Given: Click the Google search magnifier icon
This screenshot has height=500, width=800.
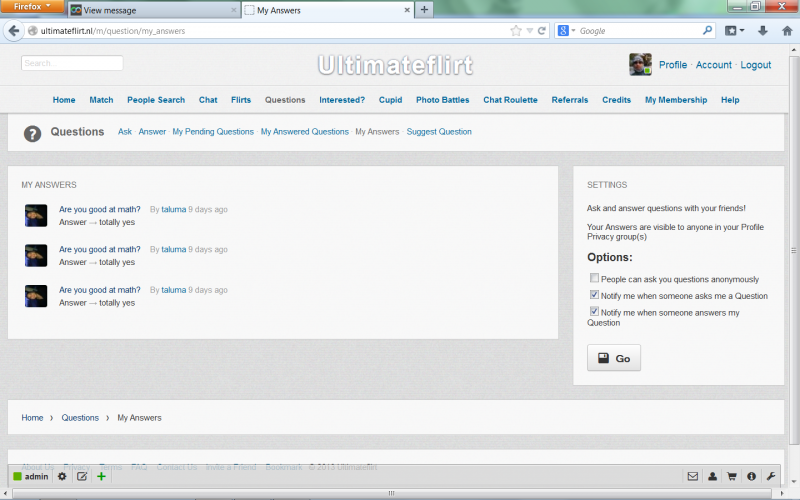Looking at the screenshot, I should 707,31.
